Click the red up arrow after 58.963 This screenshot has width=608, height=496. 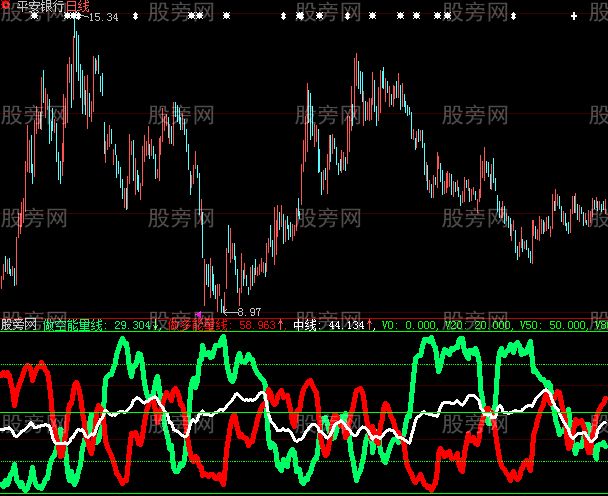[x=281, y=325]
